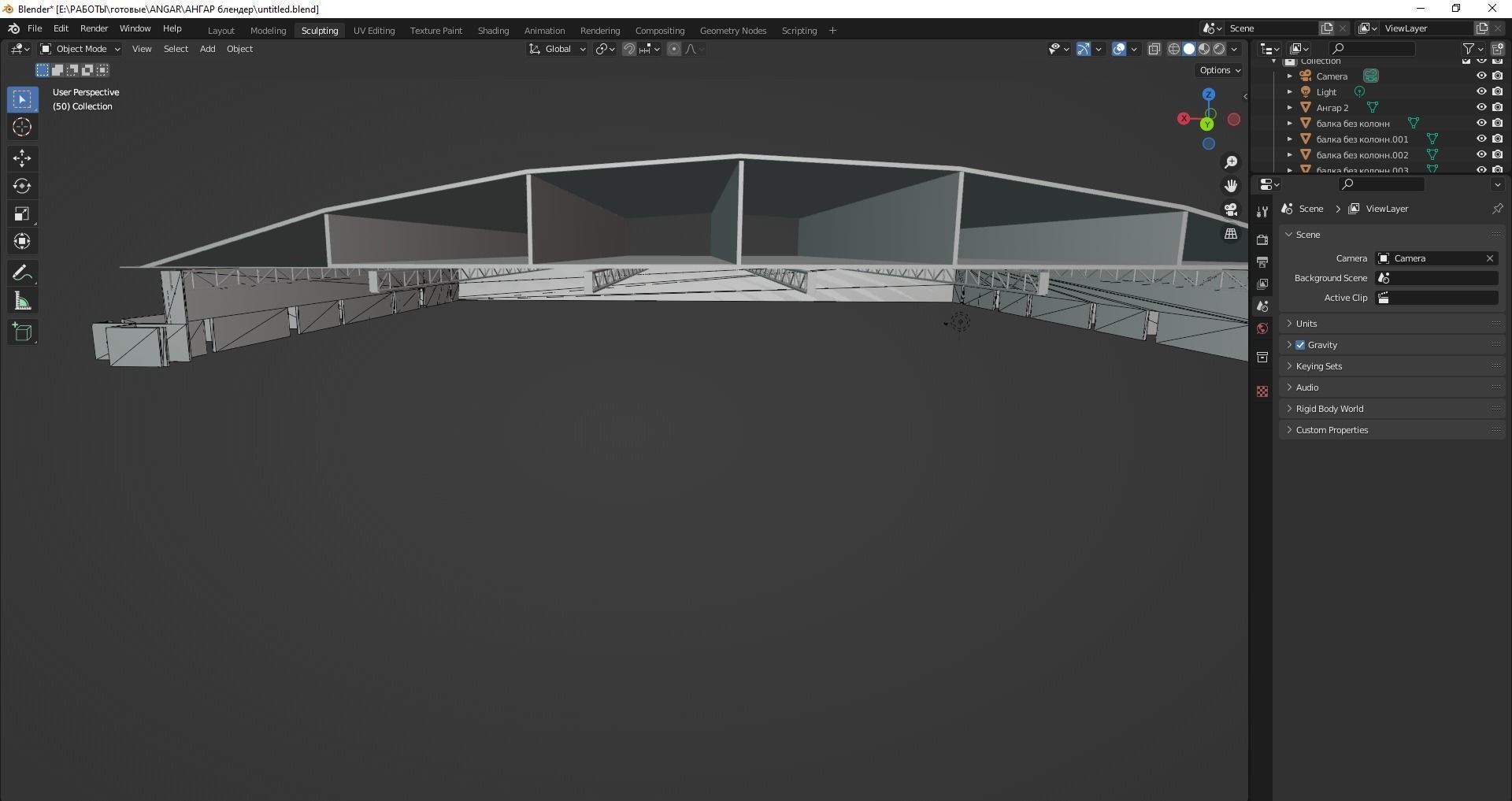Select the Rotate tool

point(22,187)
